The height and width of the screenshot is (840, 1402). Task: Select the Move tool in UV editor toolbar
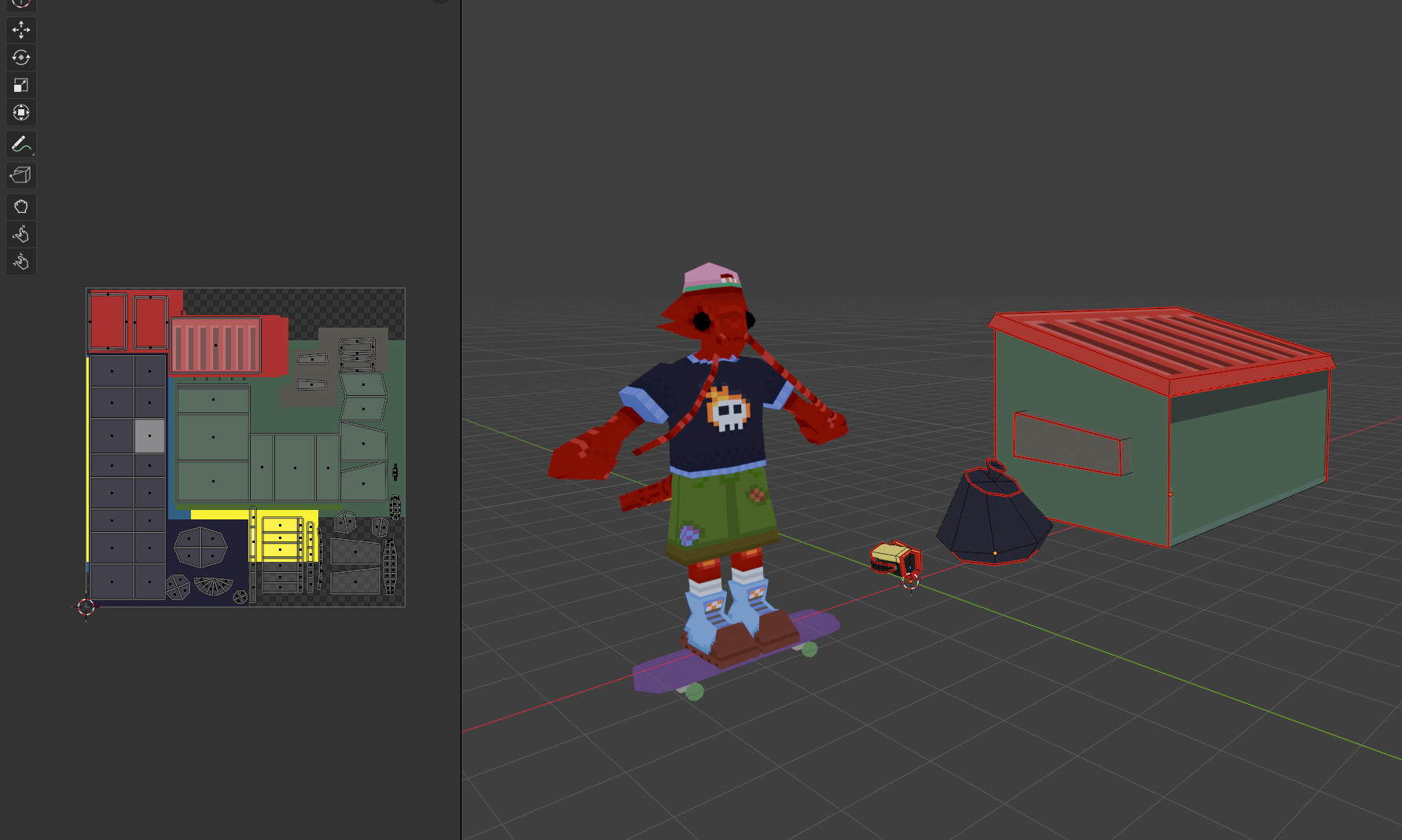(x=21, y=30)
